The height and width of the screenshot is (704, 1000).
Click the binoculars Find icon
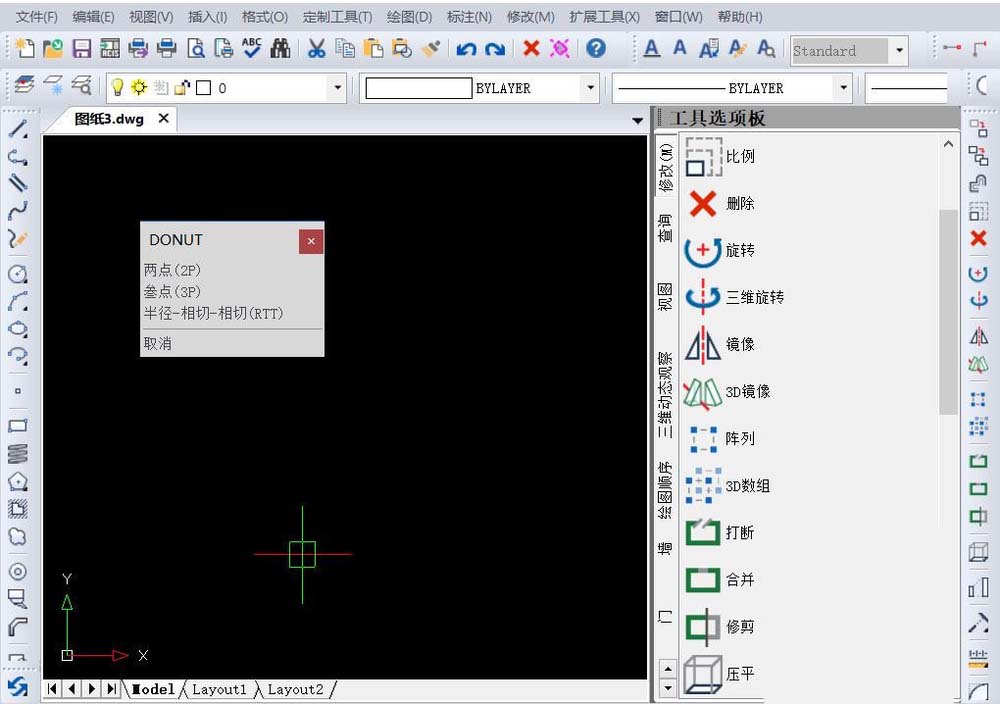(x=280, y=48)
